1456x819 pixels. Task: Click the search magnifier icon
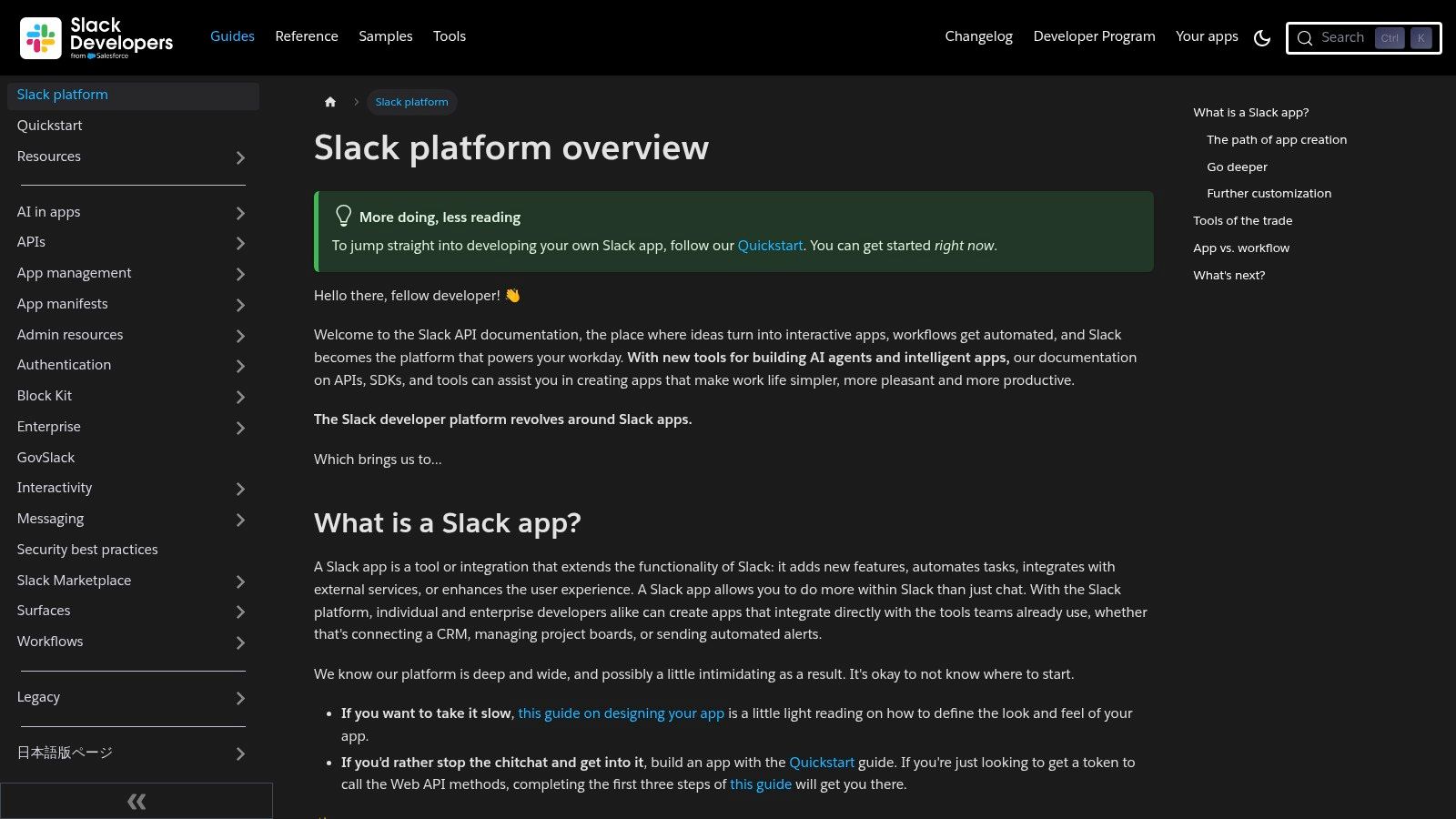[1305, 38]
